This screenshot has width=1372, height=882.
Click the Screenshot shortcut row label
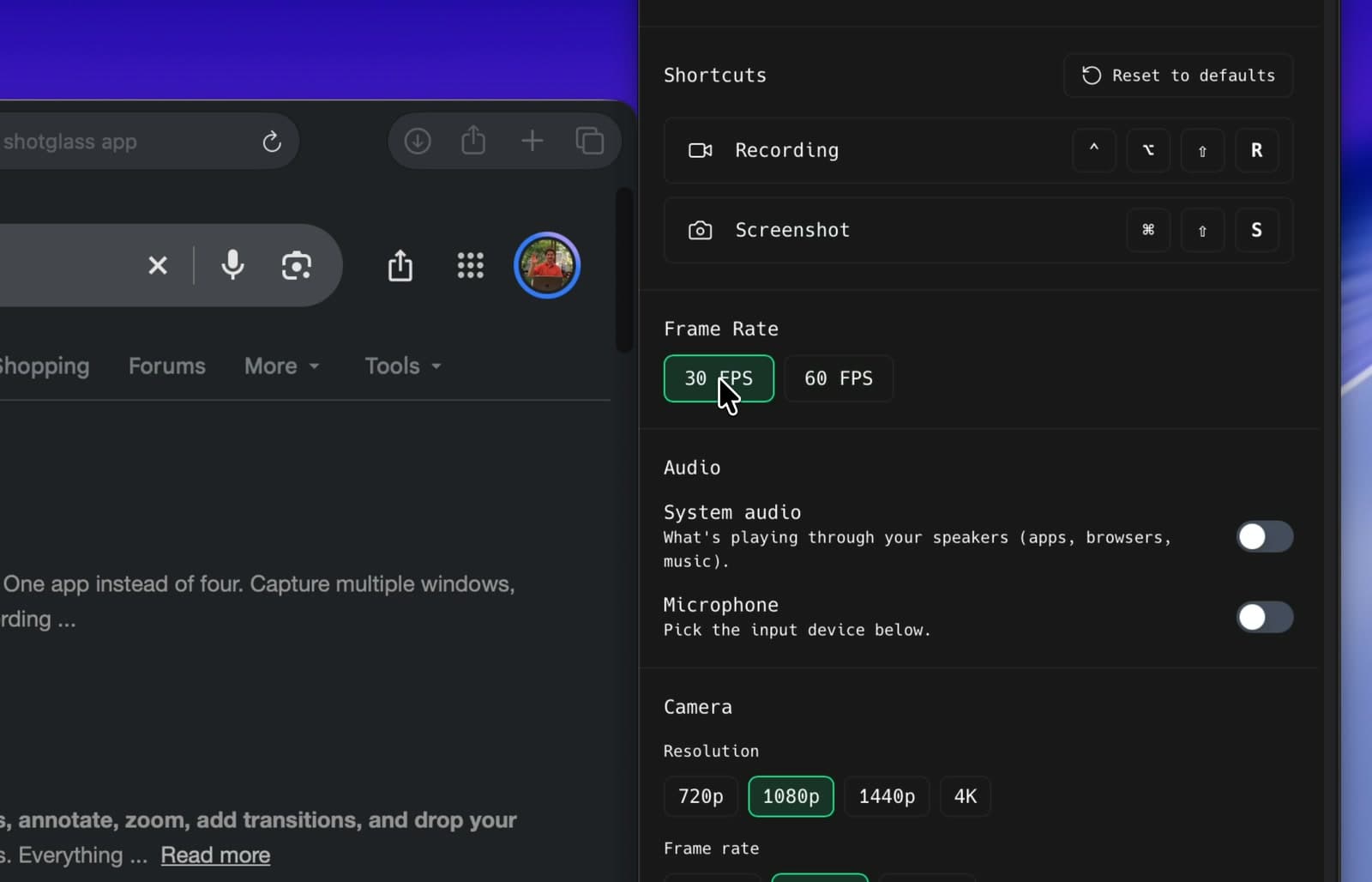(792, 230)
